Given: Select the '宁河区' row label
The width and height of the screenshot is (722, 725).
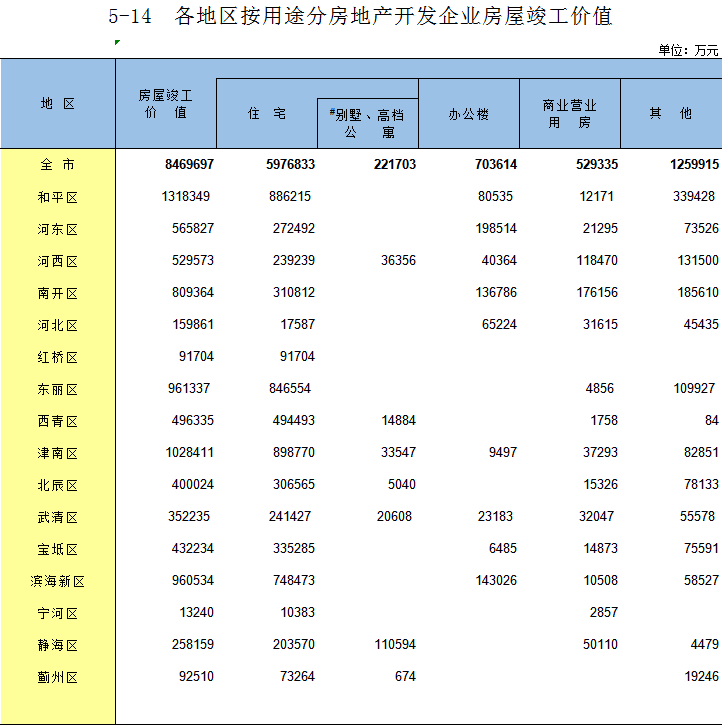Looking at the screenshot, I should coord(58,613).
